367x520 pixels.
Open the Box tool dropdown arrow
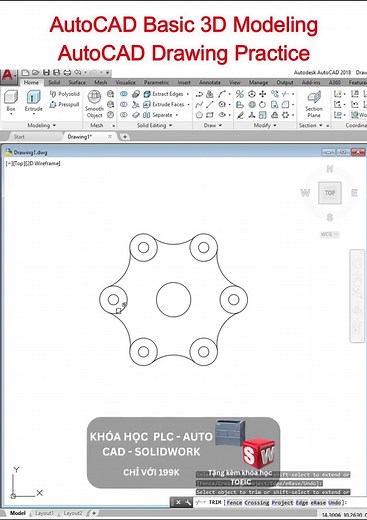[11, 114]
